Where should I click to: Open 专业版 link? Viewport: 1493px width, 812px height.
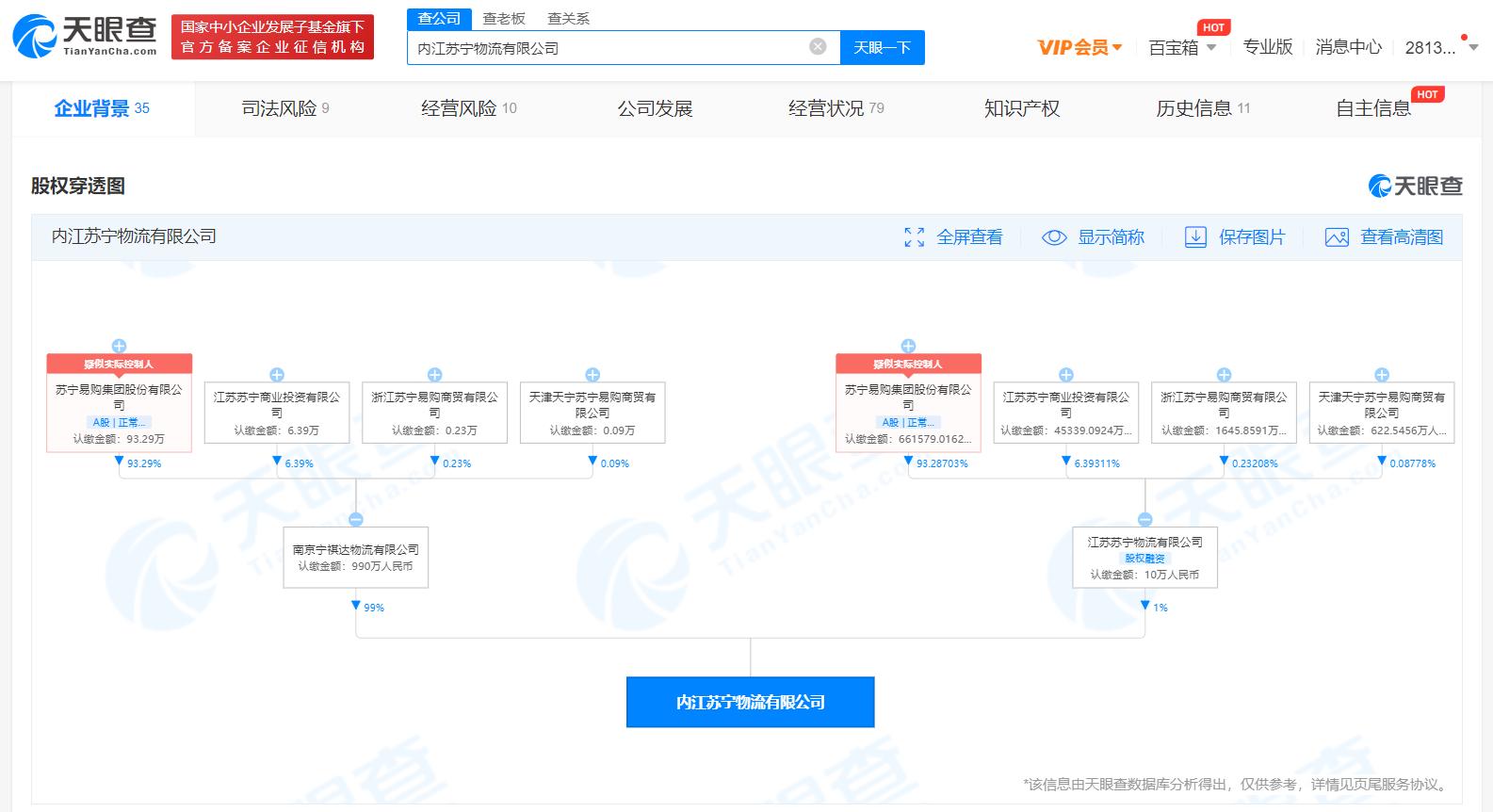[1267, 47]
